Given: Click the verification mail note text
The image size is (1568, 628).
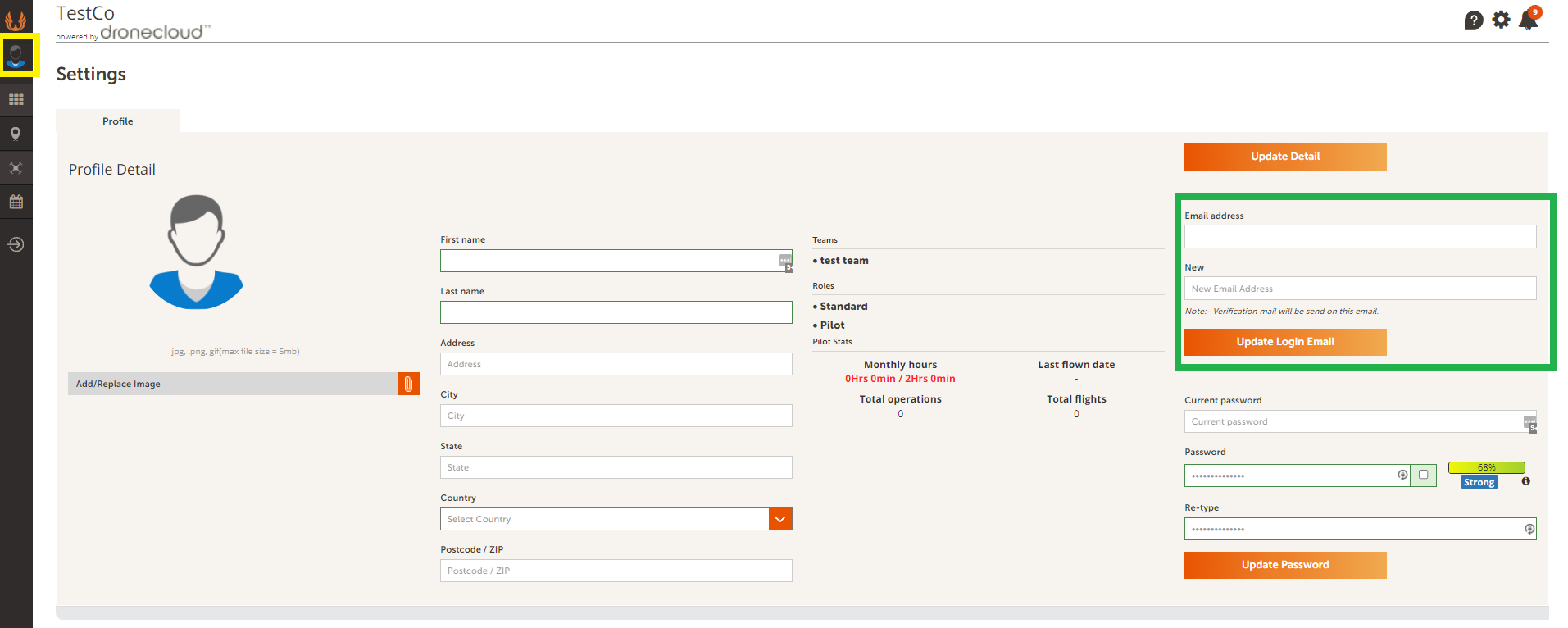Looking at the screenshot, I should (x=1281, y=312).
